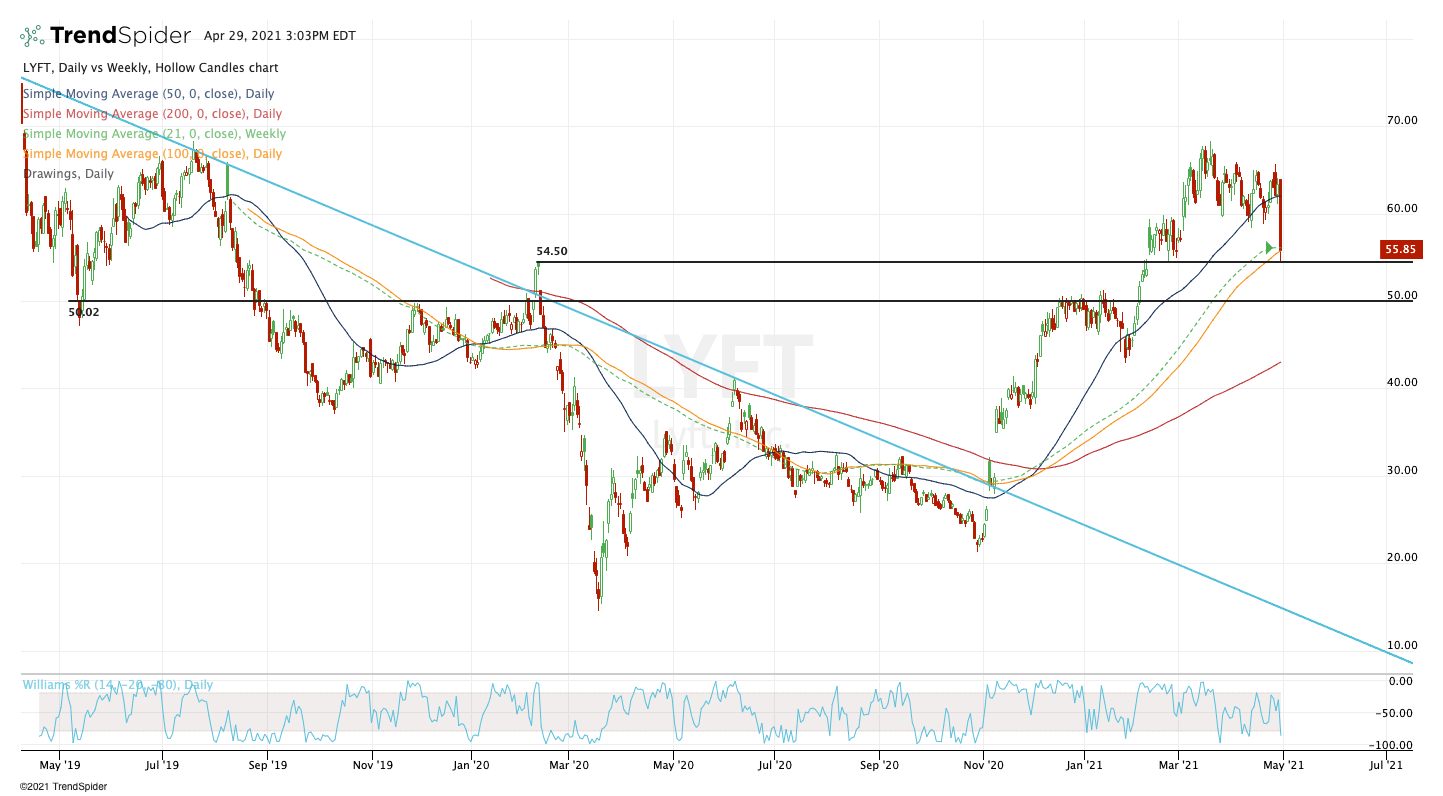Select the 21-period Weekly Simple Moving Average legend
The image size is (1443, 796).
(x=154, y=134)
